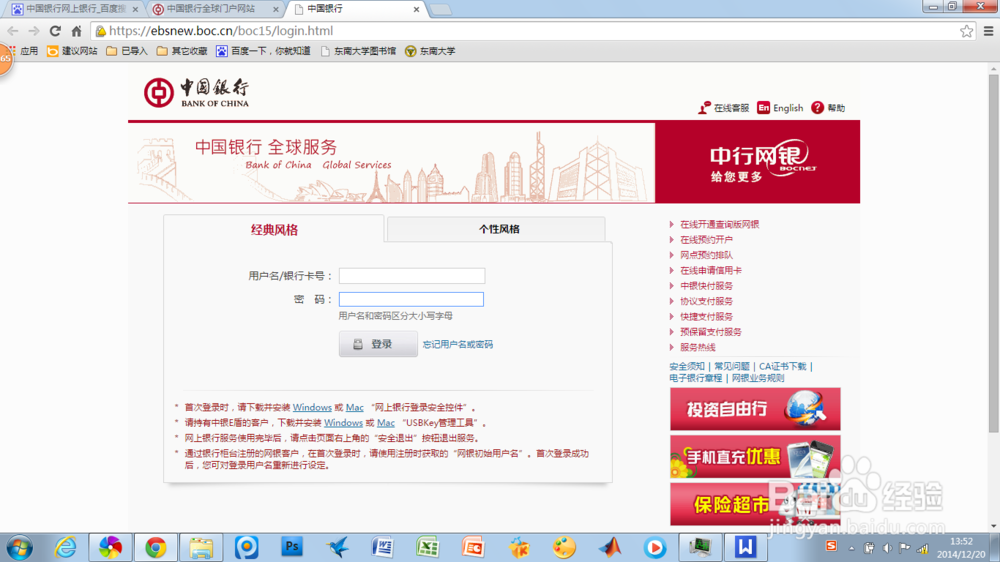Click the browser back arrow
Image resolution: width=1000 pixels, height=562 pixels.
tap(13, 31)
